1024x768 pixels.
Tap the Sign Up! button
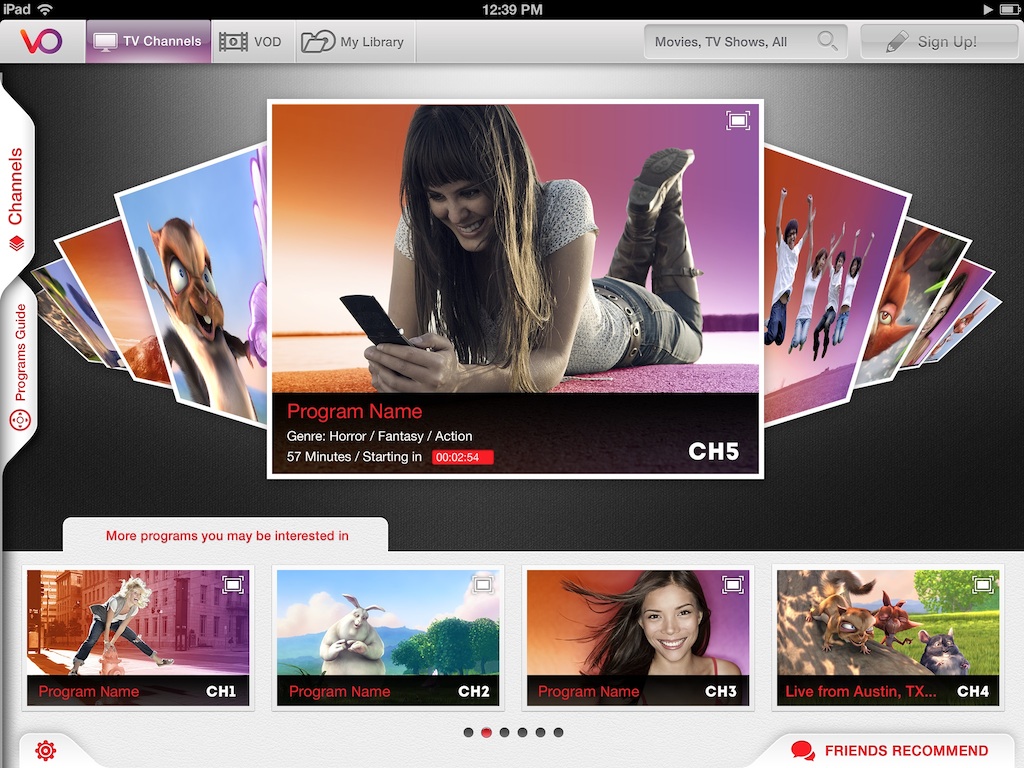[x=938, y=42]
